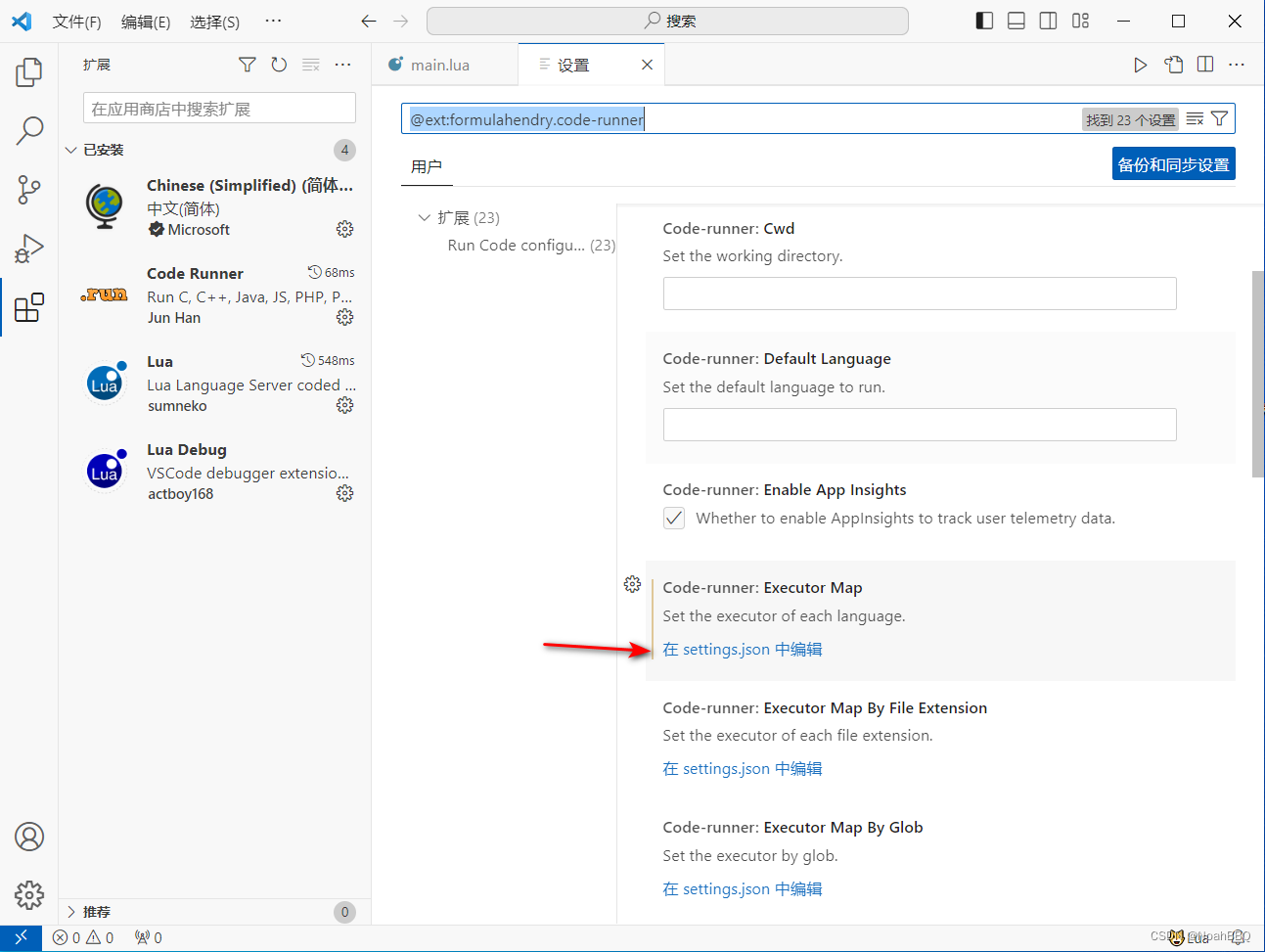
Task: Open the overflow menu in menu bar
Action: coord(274,22)
